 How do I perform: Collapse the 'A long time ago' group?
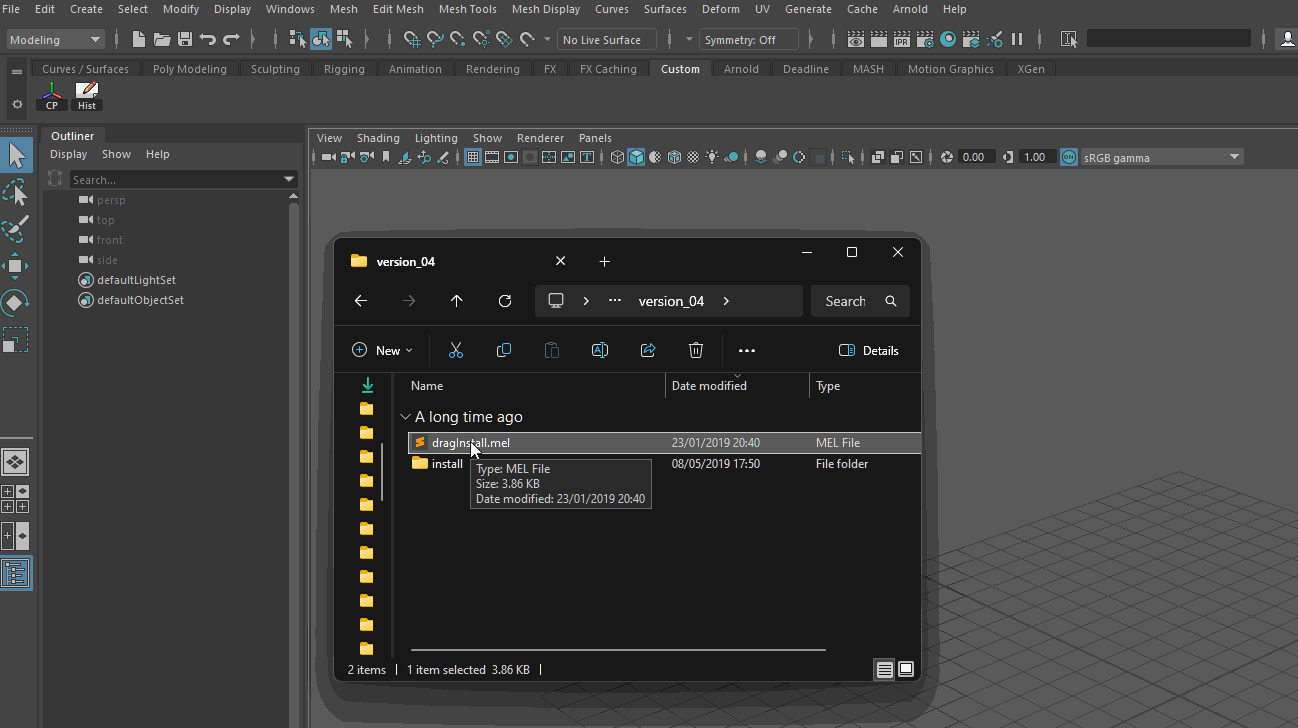405,417
